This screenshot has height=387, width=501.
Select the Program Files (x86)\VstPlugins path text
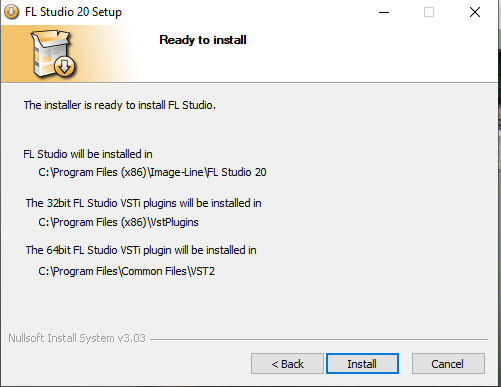coord(118,222)
